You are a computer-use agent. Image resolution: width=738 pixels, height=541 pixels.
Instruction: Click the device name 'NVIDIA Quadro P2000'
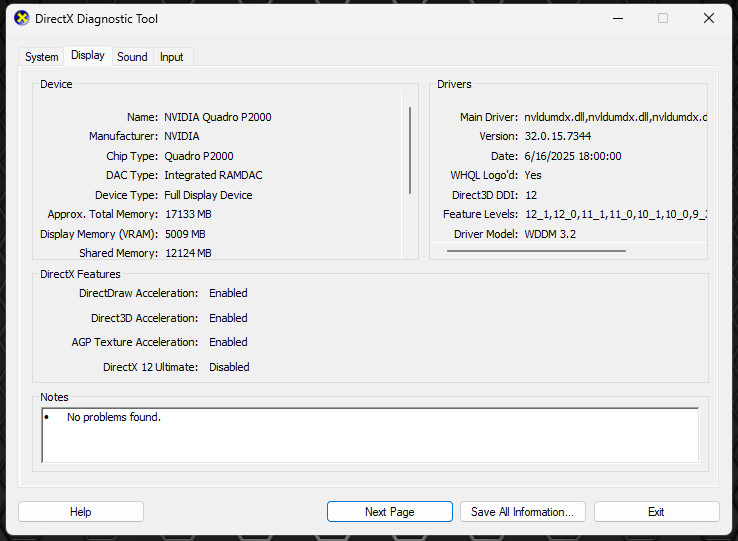pos(217,117)
